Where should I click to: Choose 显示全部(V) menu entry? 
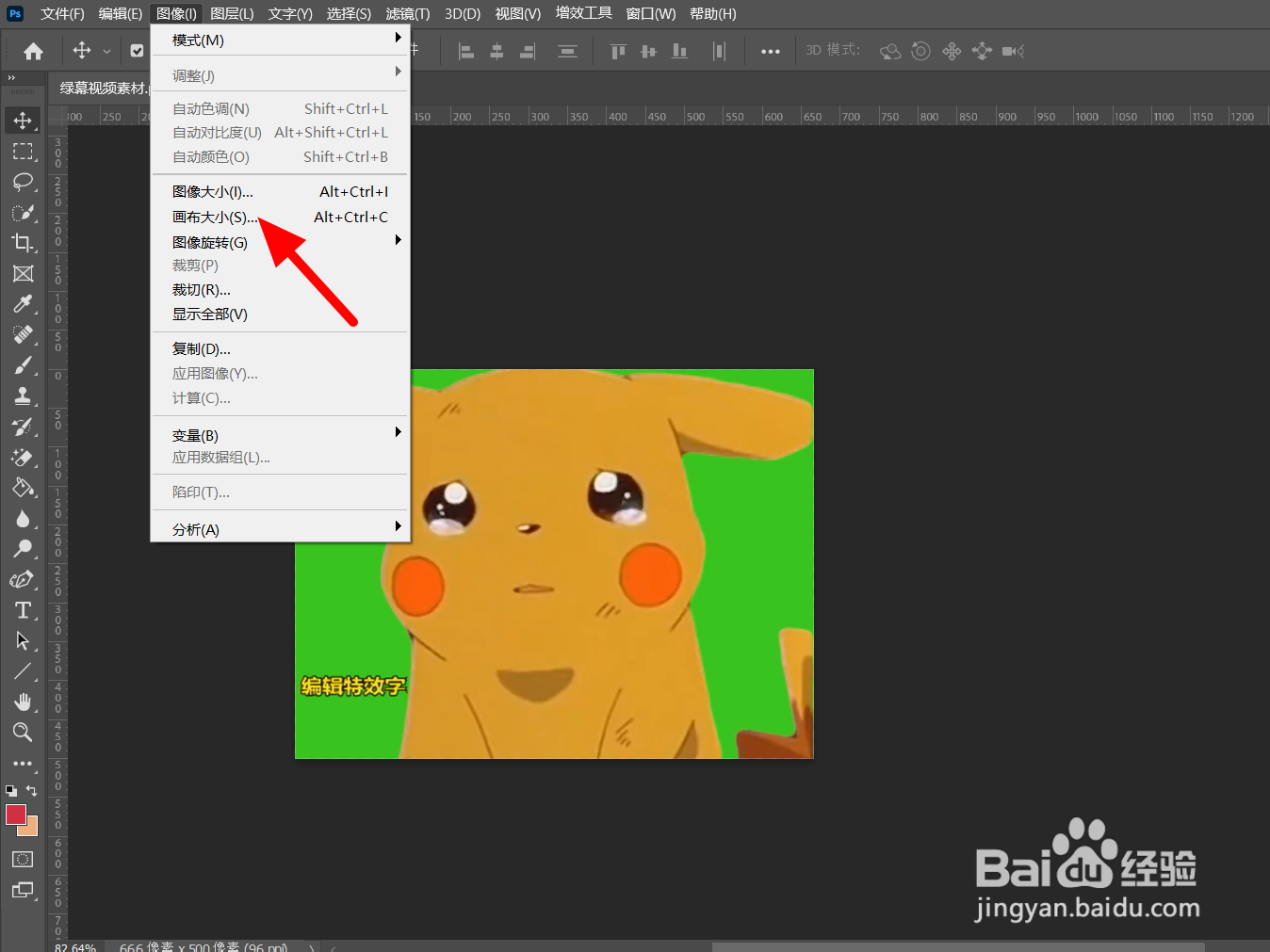280,315
